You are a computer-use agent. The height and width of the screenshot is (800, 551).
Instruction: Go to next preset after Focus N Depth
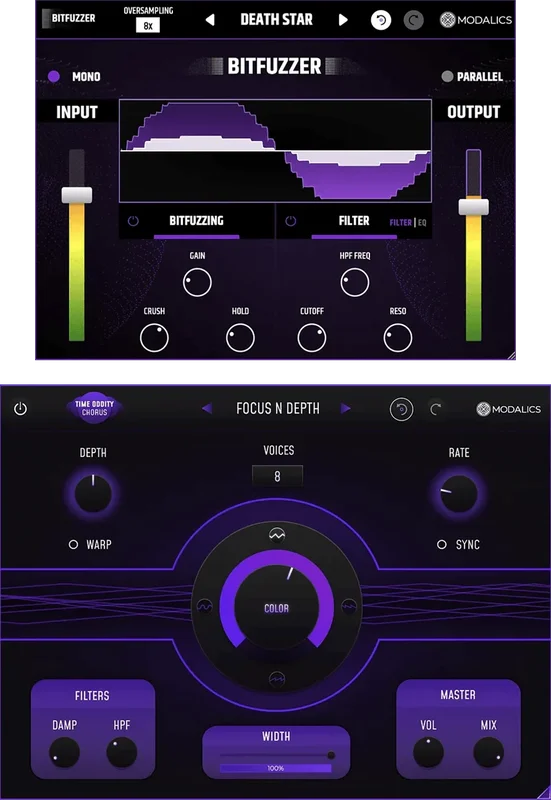point(345,408)
